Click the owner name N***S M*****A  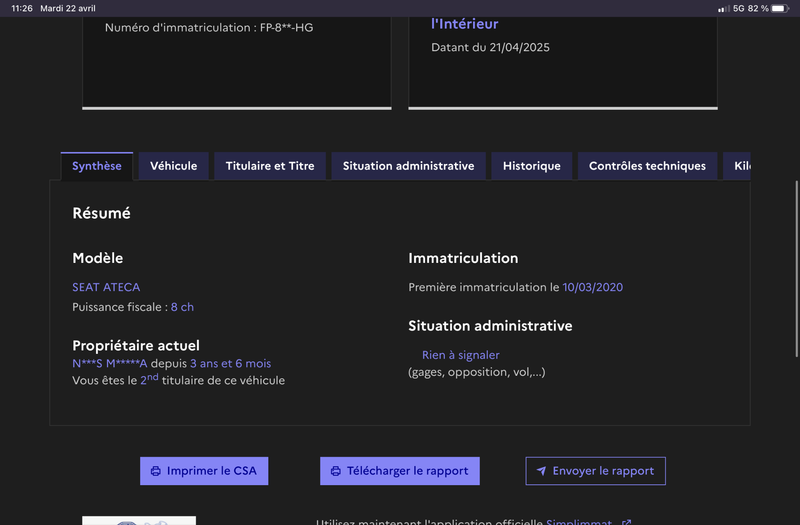[110, 363]
